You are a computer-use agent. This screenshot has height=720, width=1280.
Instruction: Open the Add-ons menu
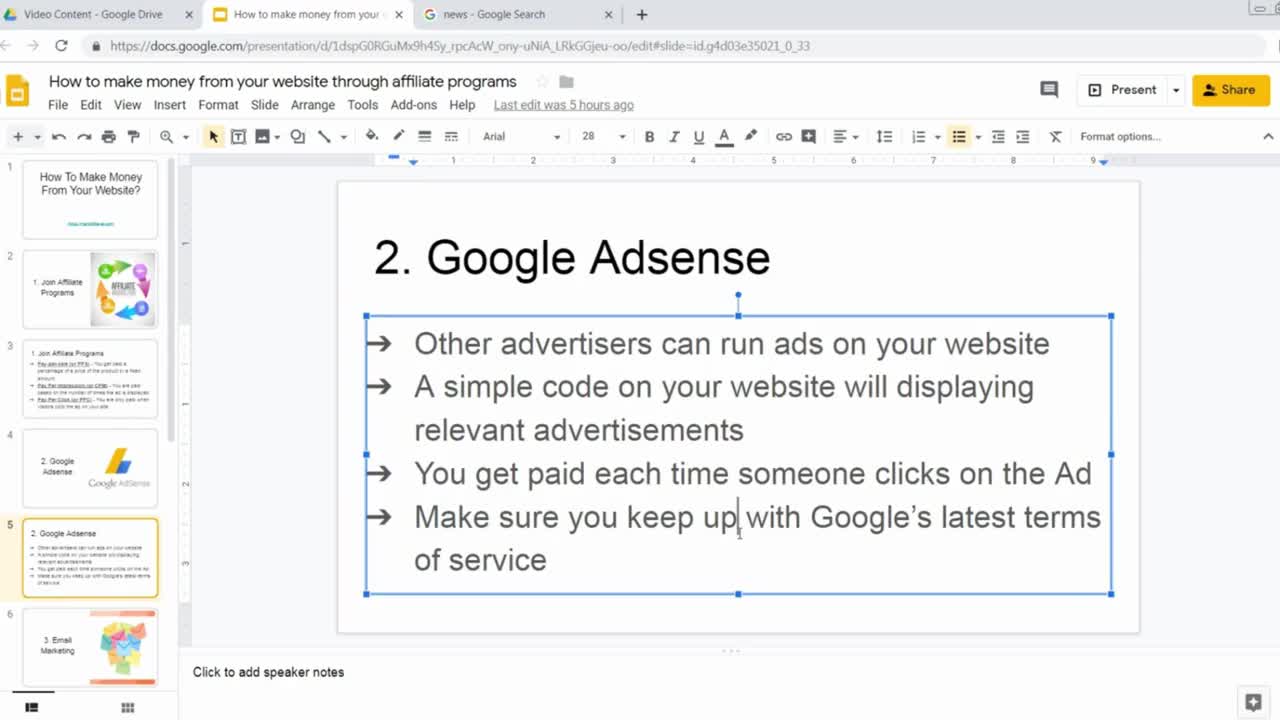(x=413, y=105)
